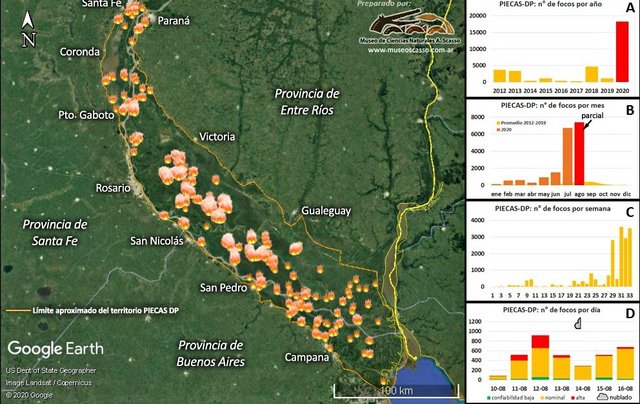Click the 100 km scale bar
Viewport: 640px width, 404px height.
[396, 391]
